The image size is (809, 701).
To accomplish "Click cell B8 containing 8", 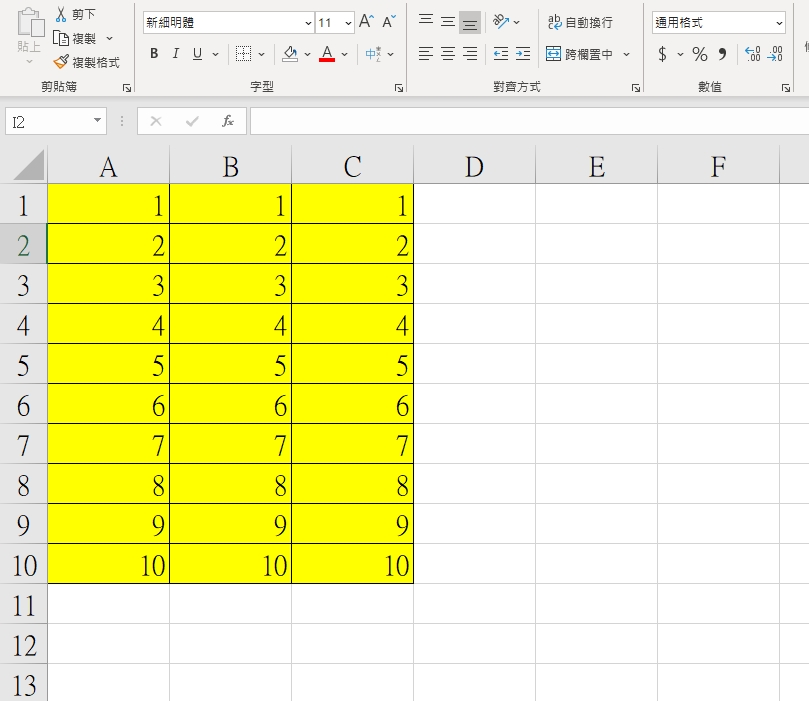I will [x=230, y=484].
